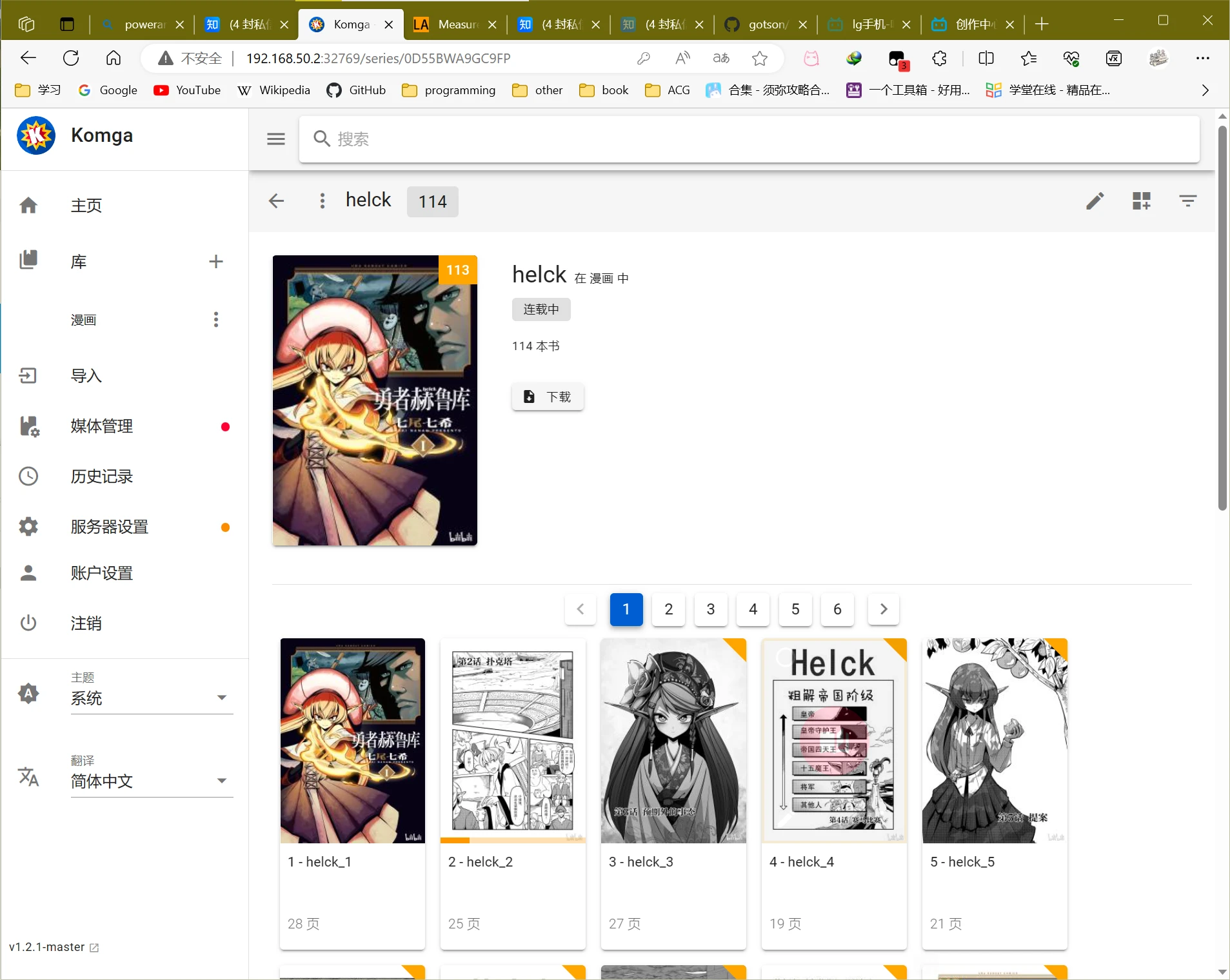The height and width of the screenshot is (980, 1230).
Task: Click the page vertical scrollbar
Action: [1222, 317]
